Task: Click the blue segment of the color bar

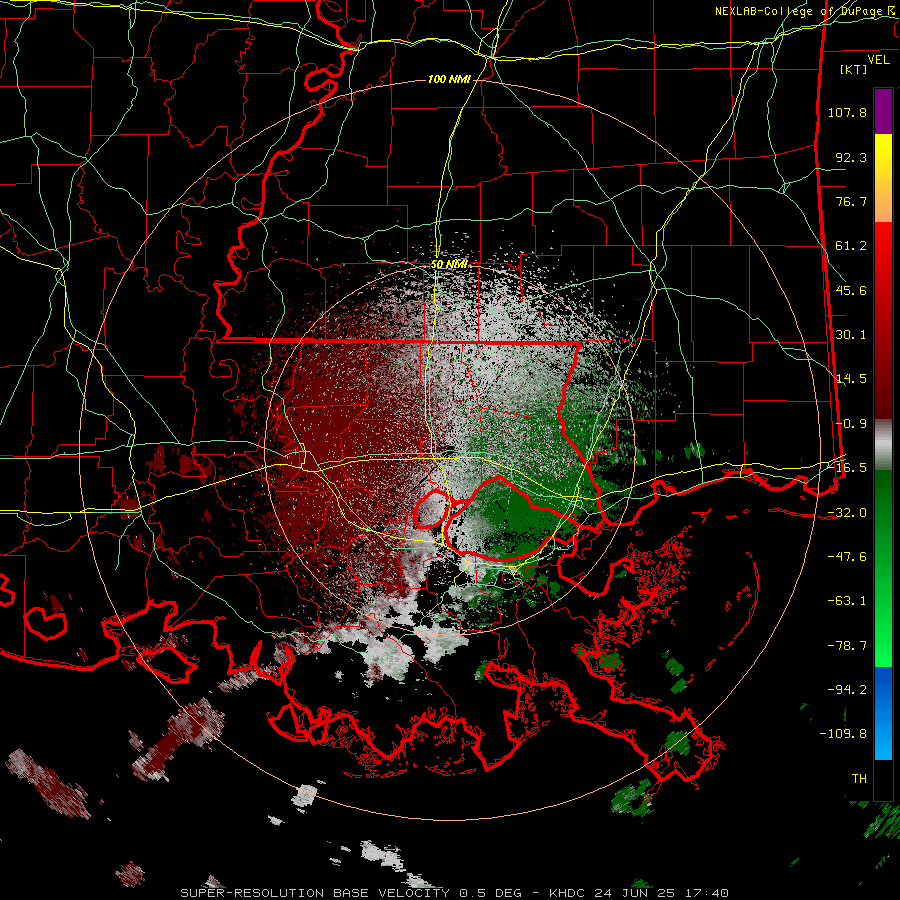Action: 883,713
